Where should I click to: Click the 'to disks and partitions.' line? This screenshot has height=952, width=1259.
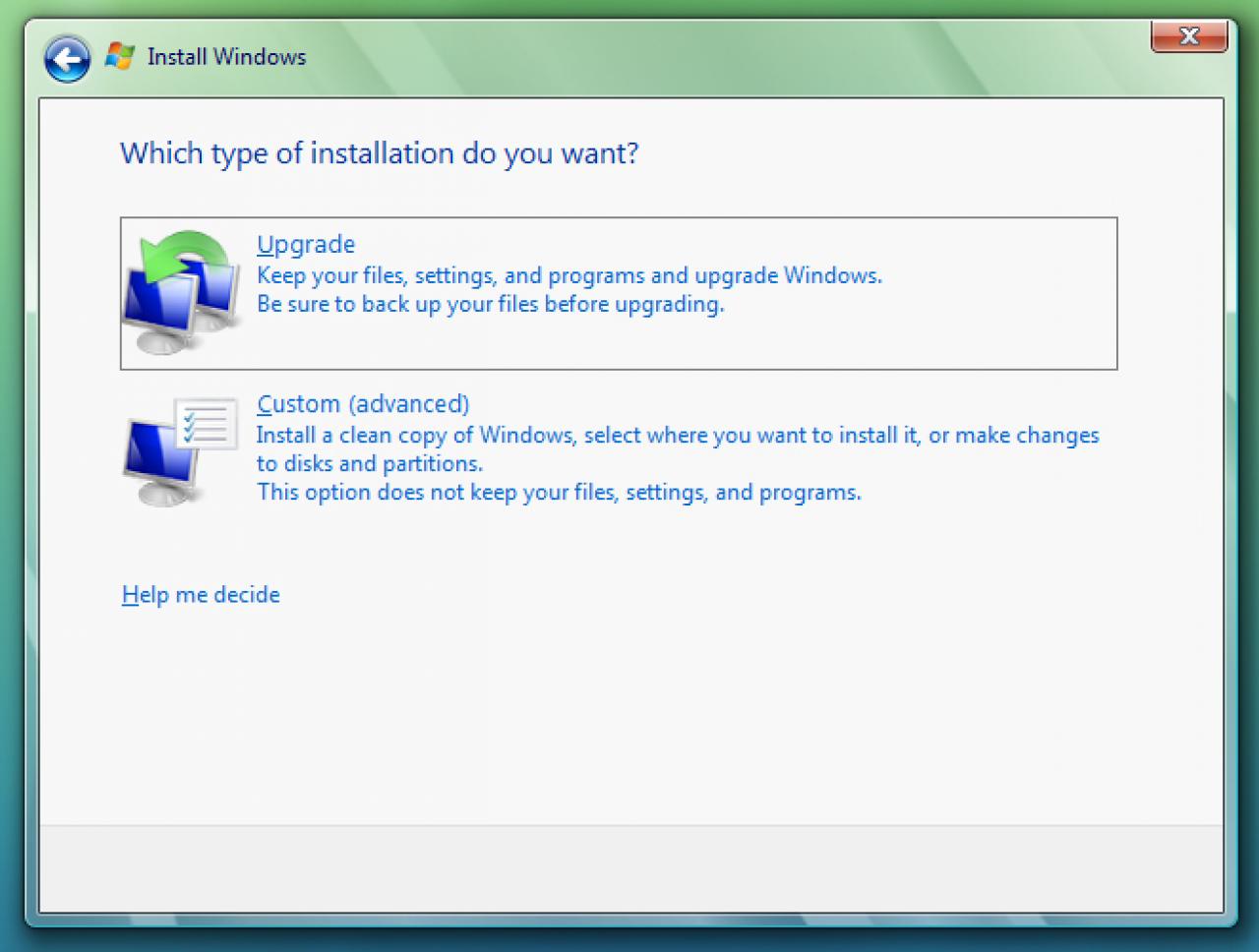click(x=370, y=463)
